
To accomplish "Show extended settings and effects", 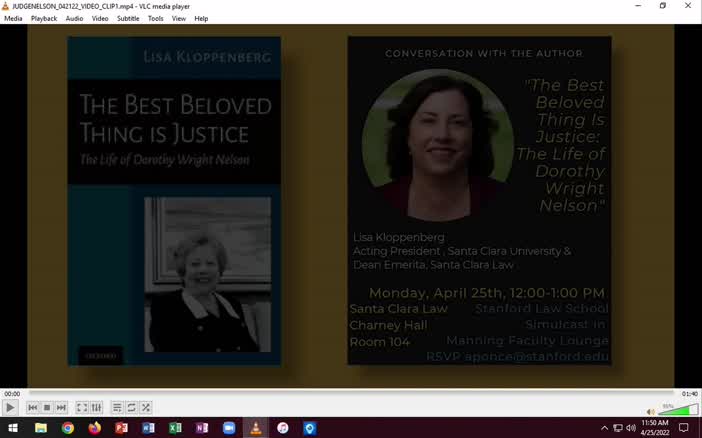I will (x=96, y=408).
